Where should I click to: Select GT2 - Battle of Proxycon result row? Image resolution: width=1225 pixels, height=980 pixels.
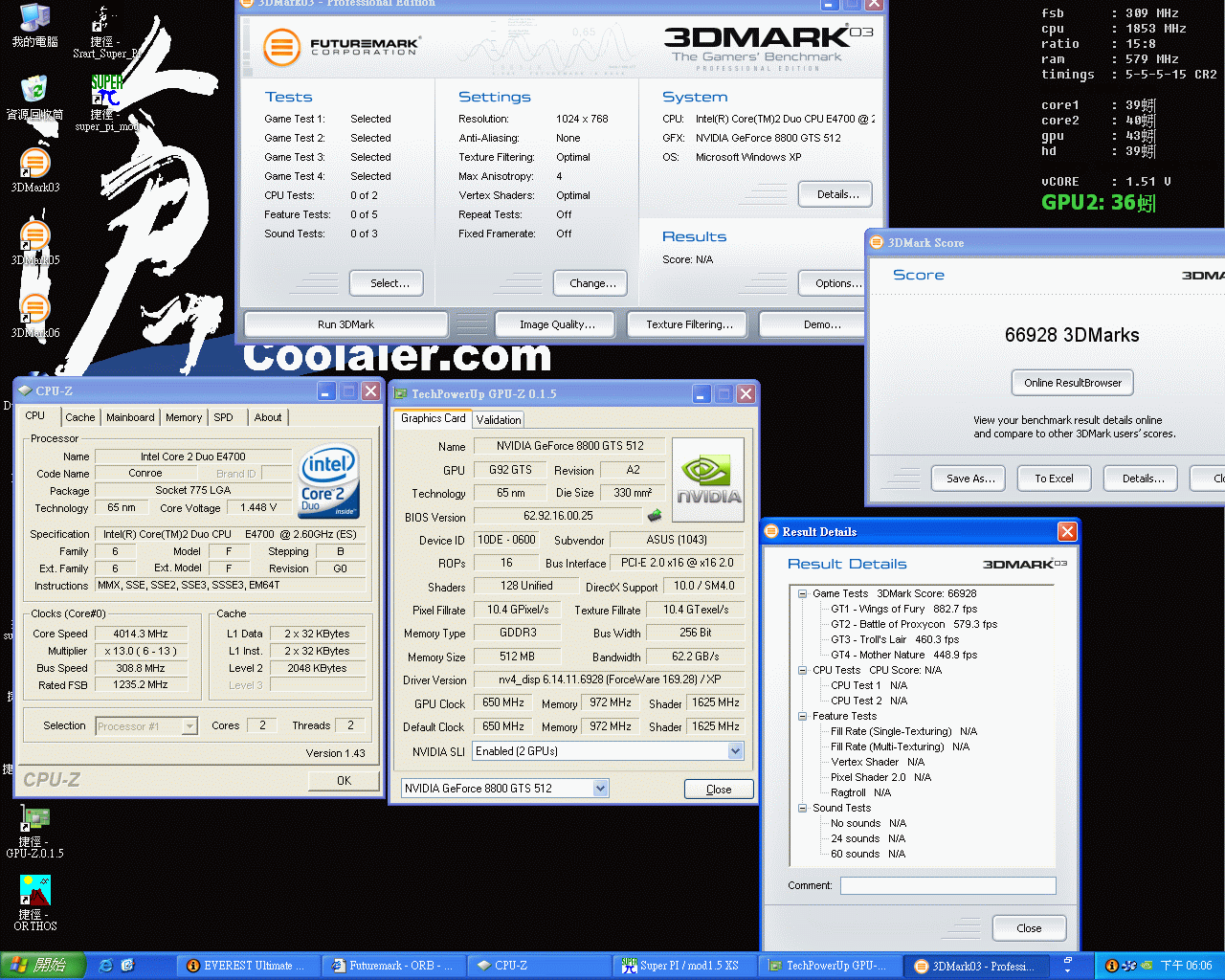pos(913,624)
